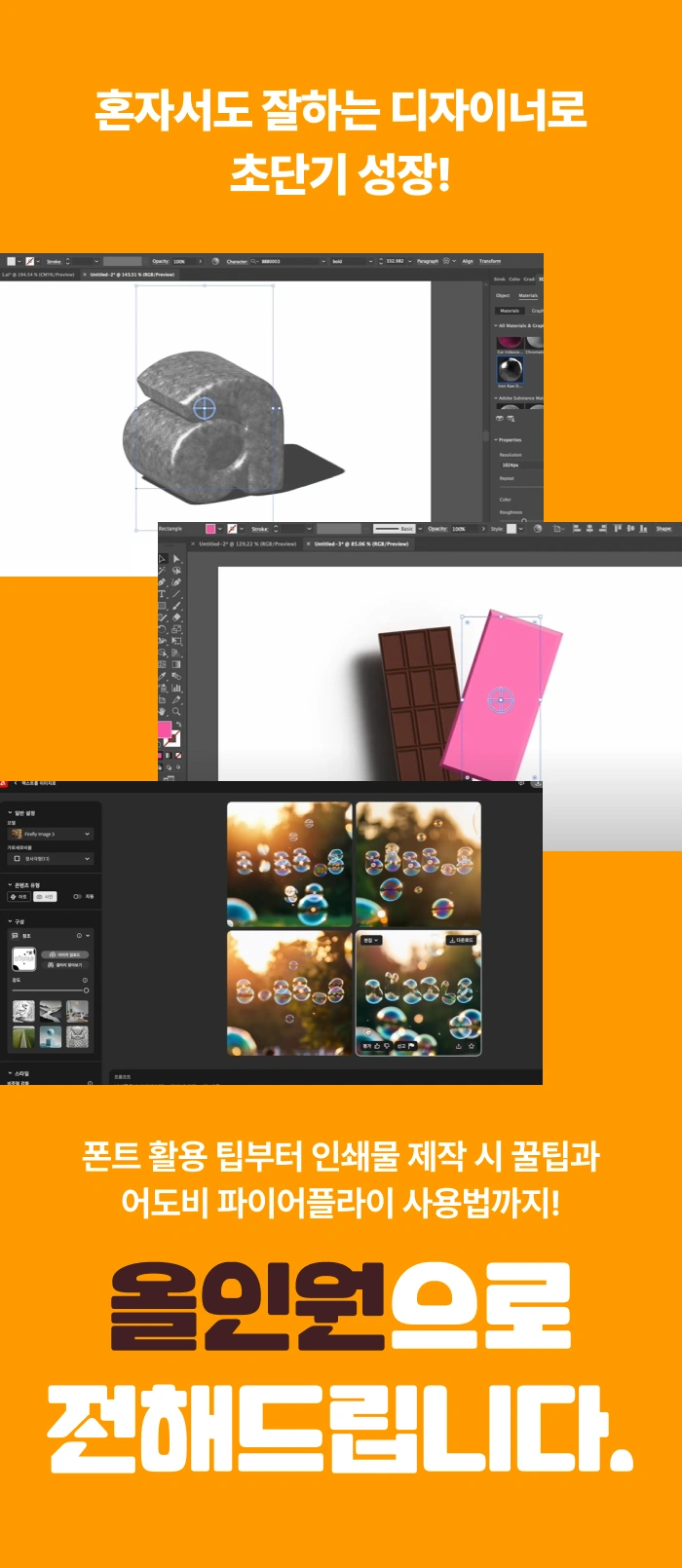Open the Align panel link
This screenshot has height=1568, width=682.
(x=468, y=261)
